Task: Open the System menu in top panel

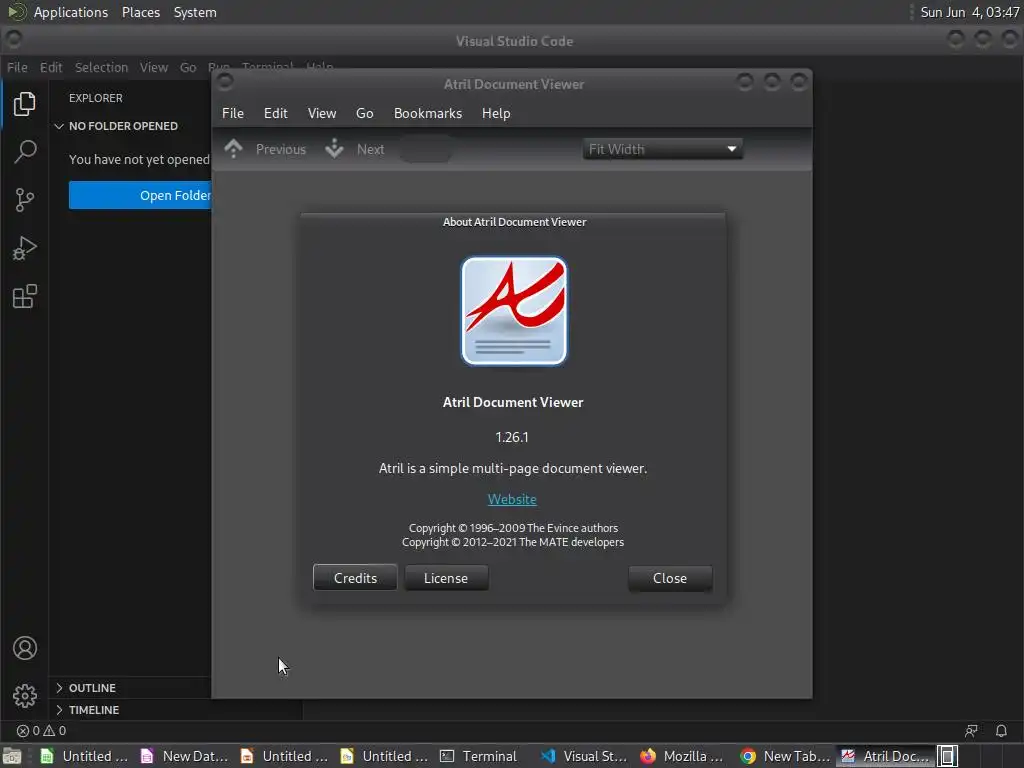Action: pyautogui.click(x=195, y=12)
